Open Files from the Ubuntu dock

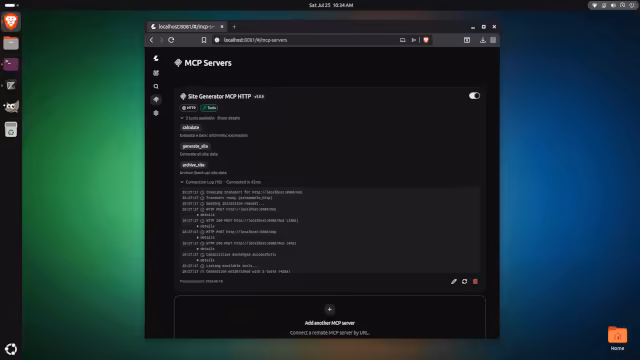(x=11, y=43)
